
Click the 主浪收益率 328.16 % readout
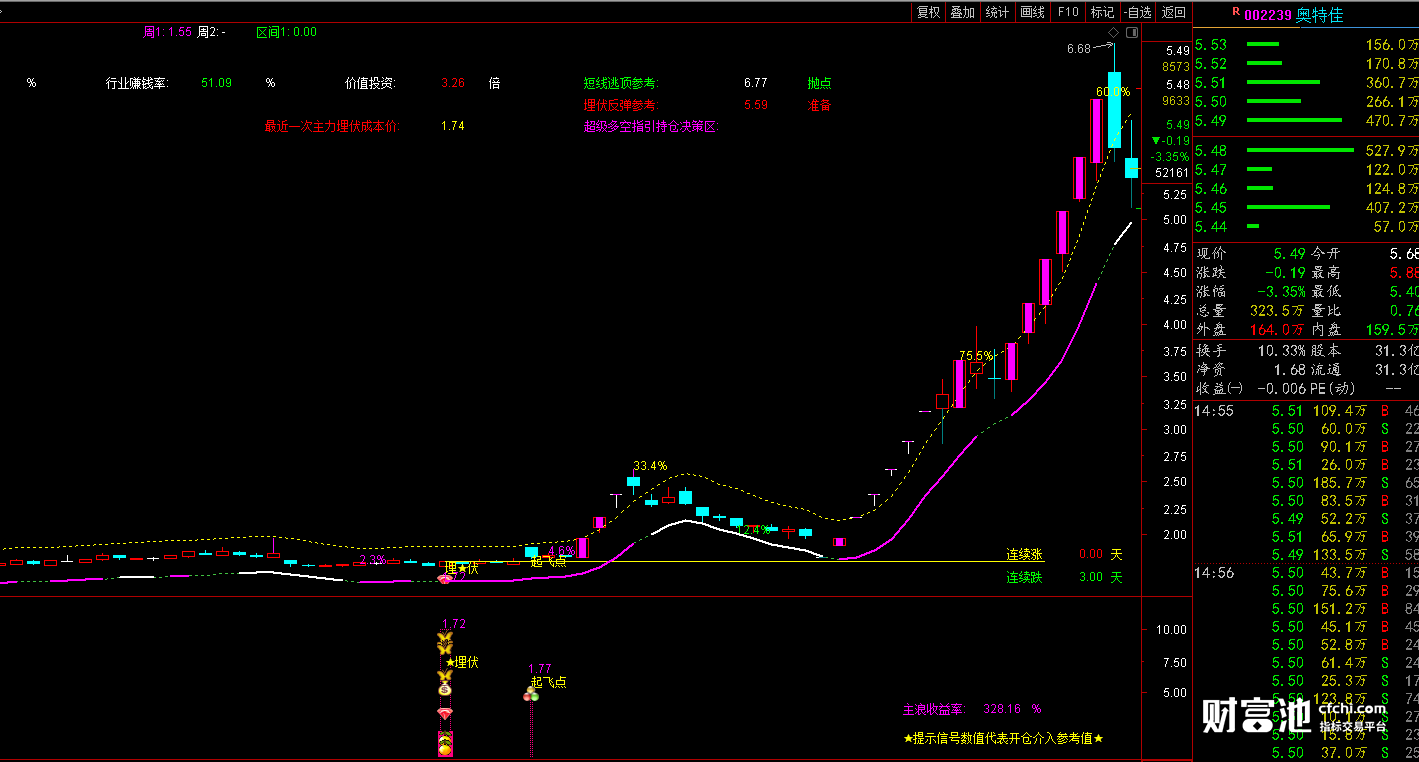tap(972, 709)
